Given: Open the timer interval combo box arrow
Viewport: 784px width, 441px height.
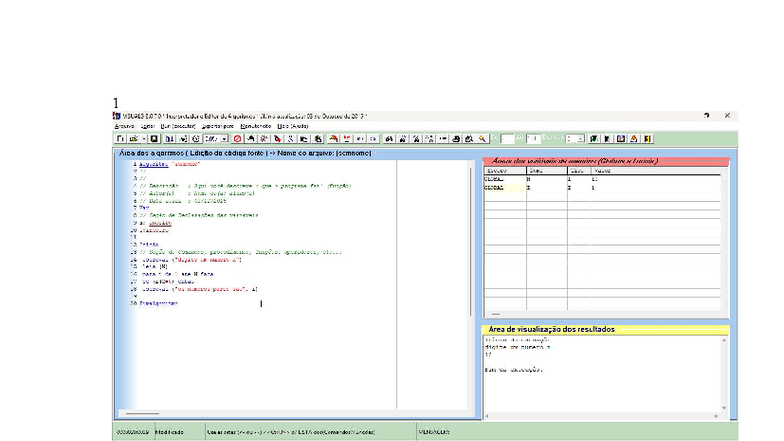Looking at the screenshot, I should coord(224,138).
